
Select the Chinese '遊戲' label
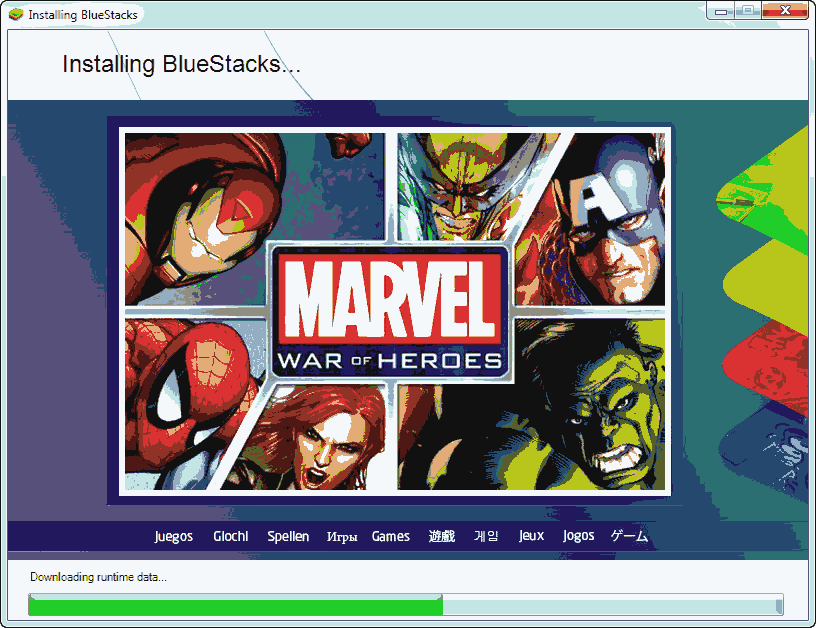click(441, 536)
